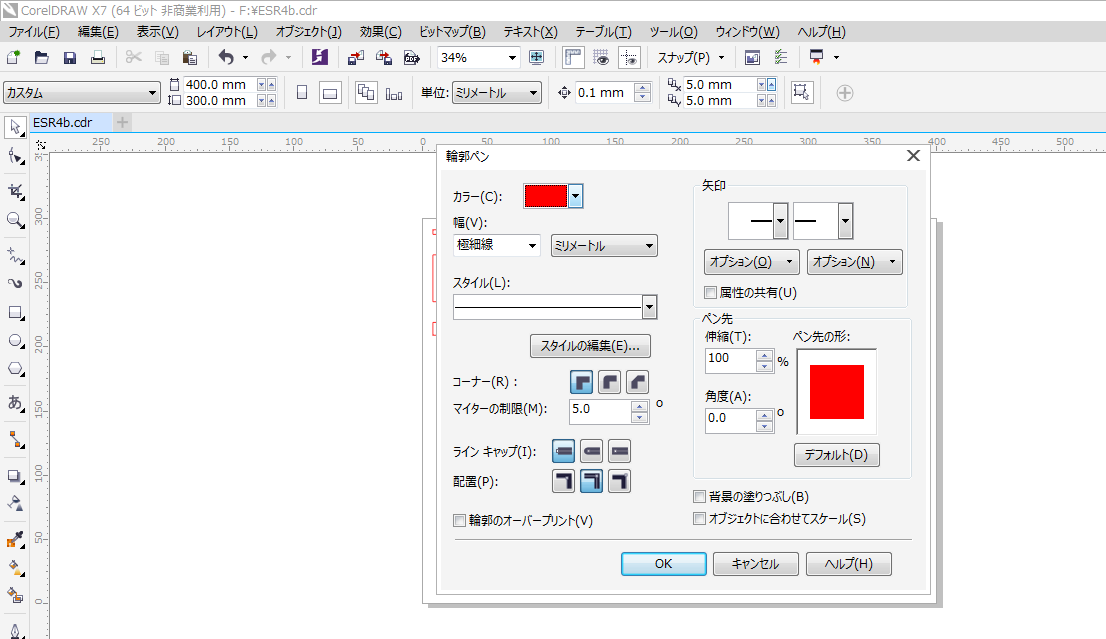Click the マイターの制限 value field
This screenshot has width=1106, height=639.
point(600,409)
